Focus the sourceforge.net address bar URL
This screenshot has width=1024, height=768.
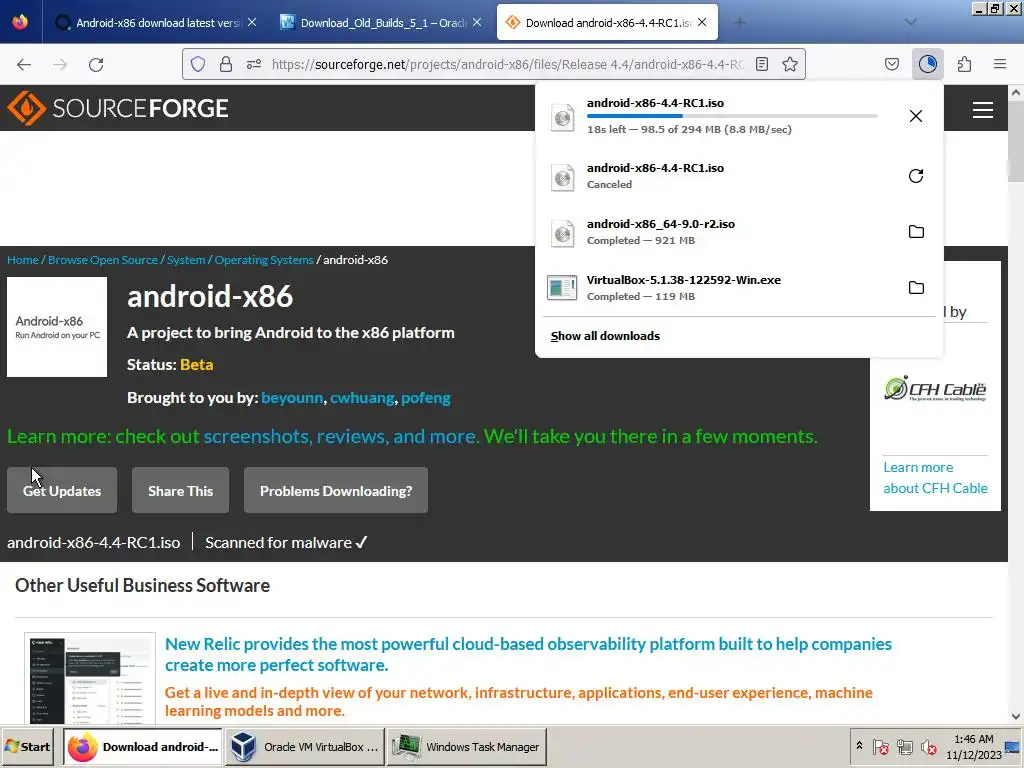pos(507,64)
